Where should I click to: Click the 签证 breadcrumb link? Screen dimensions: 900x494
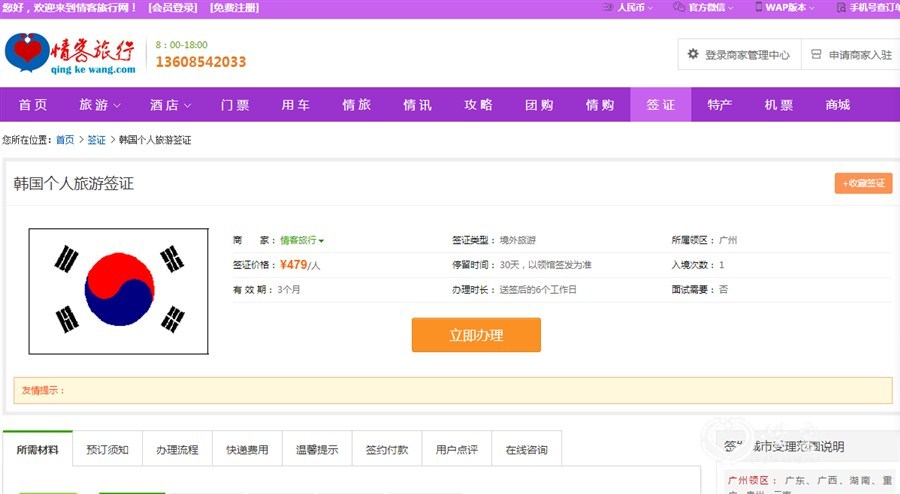(96, 140)
